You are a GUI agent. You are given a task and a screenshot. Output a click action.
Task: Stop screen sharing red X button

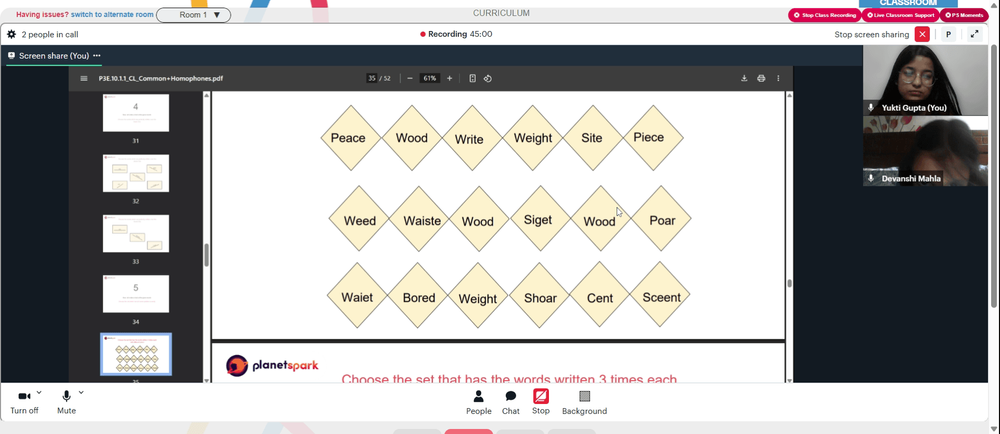tap(922, 34)
